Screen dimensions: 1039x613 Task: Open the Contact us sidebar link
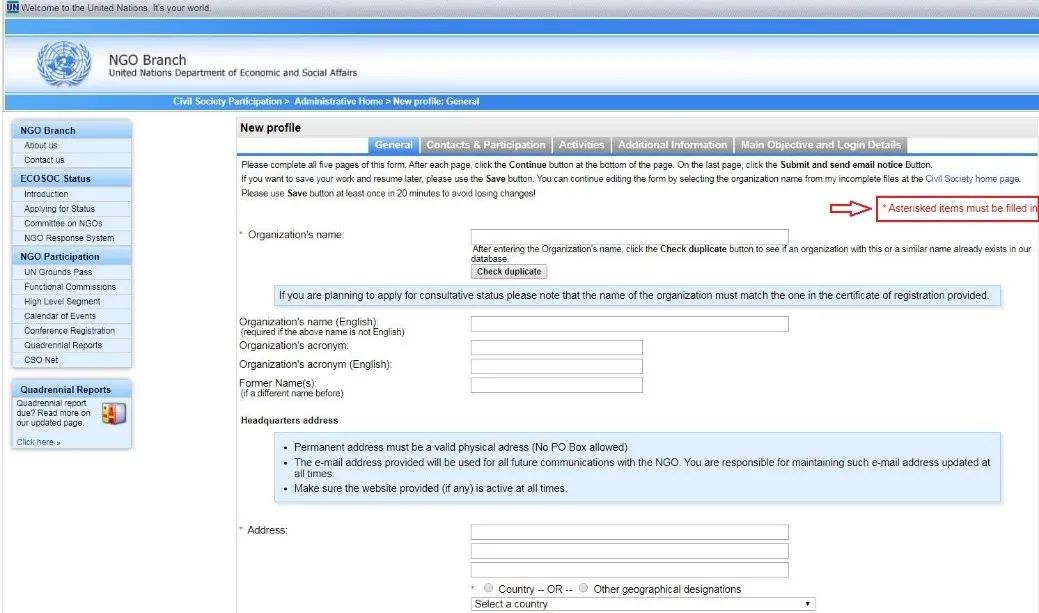click(44, 160)
